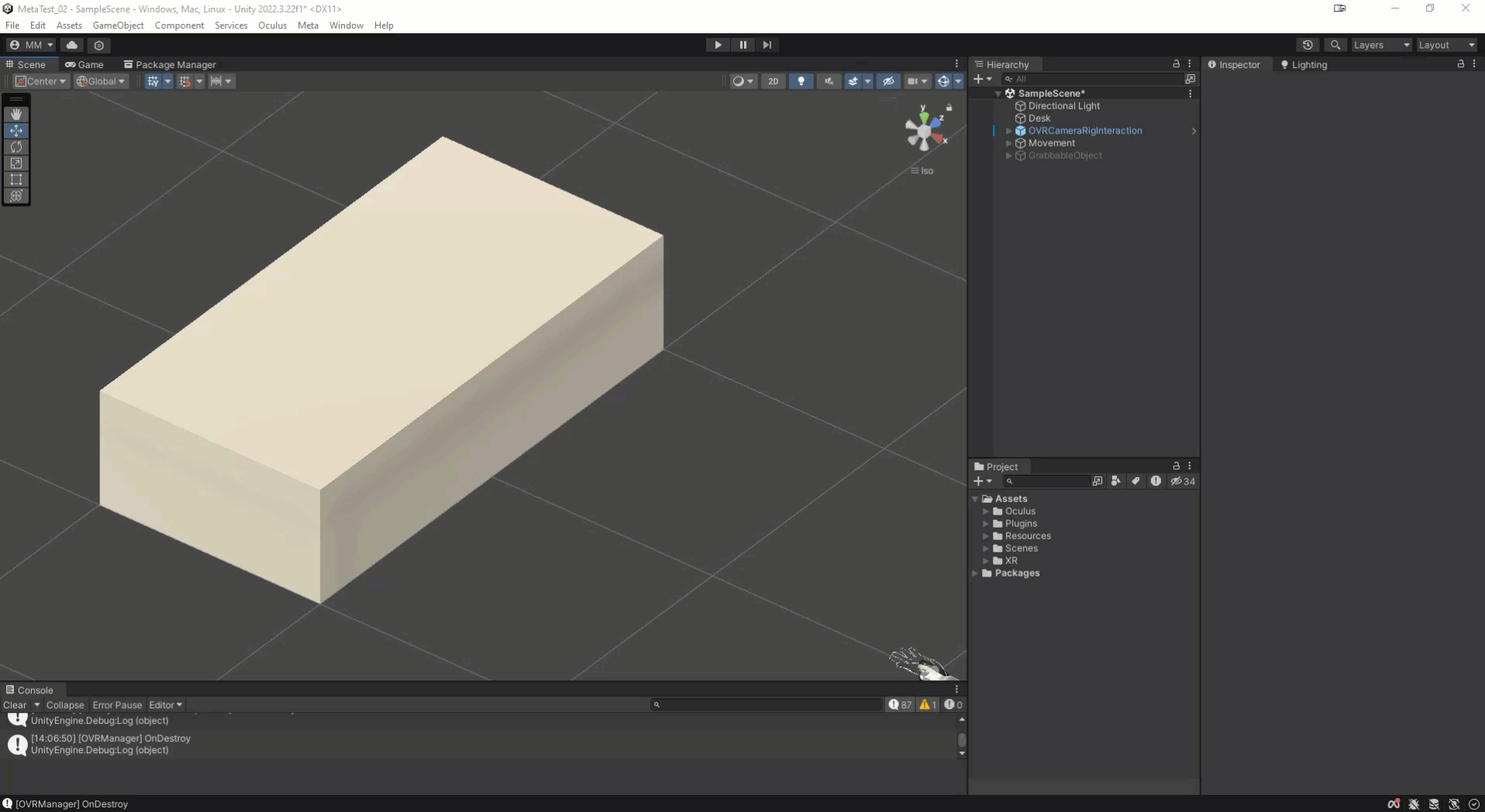1485x812 pixels.
Task: Clear the Console log
Action: point(15,705)
